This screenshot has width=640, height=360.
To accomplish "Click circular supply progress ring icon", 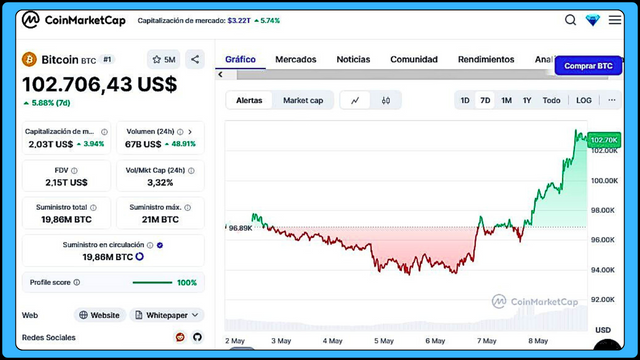I will coord(140,257).
